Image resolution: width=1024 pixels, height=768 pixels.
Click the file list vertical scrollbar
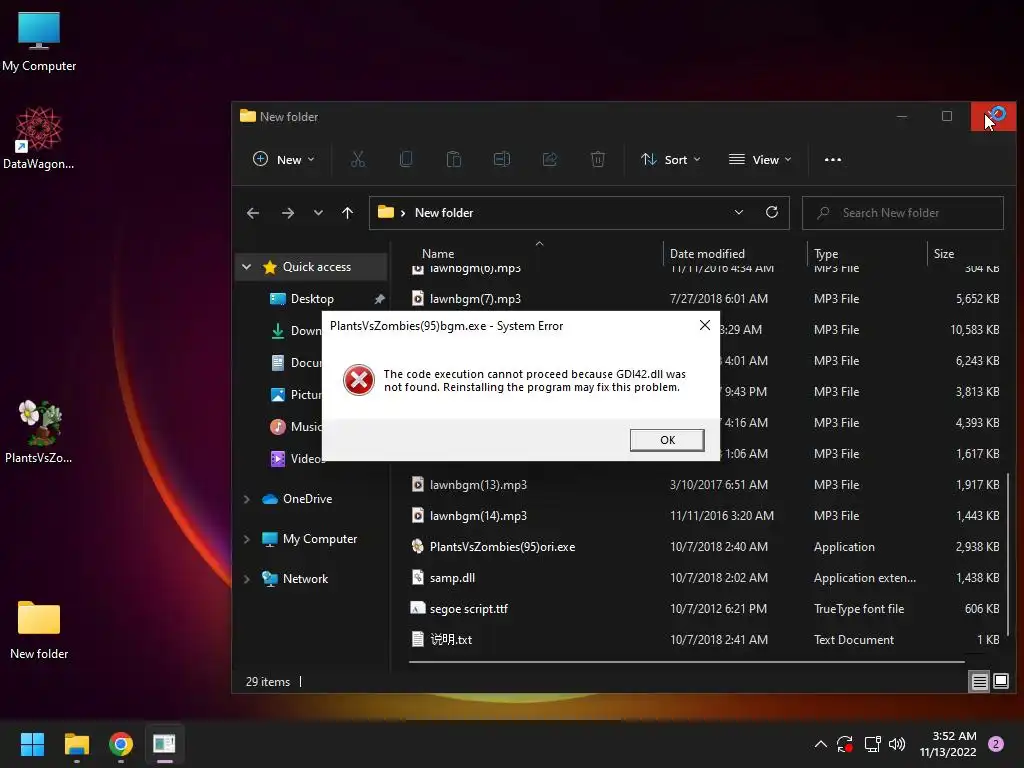(1008, 554)
